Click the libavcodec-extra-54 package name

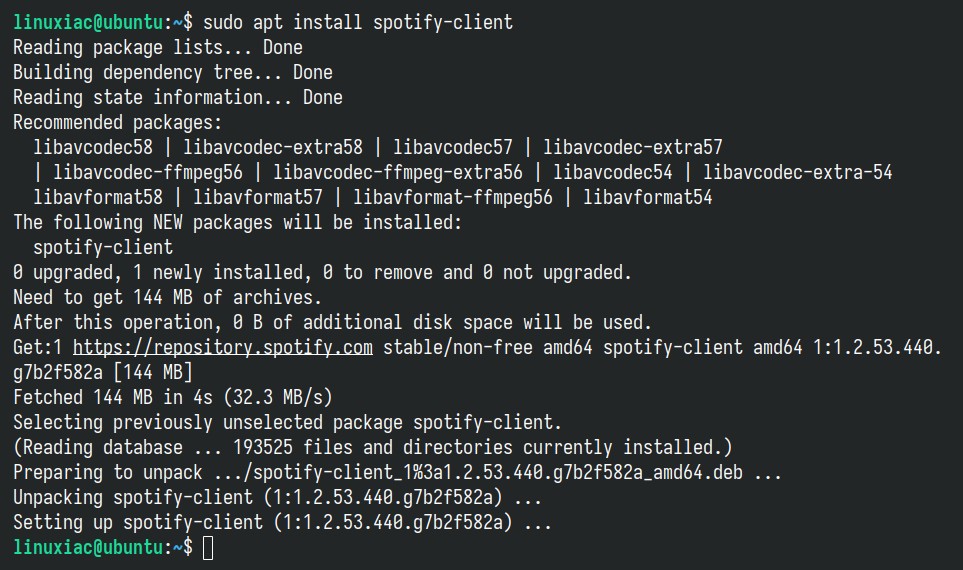pos(797,173)
